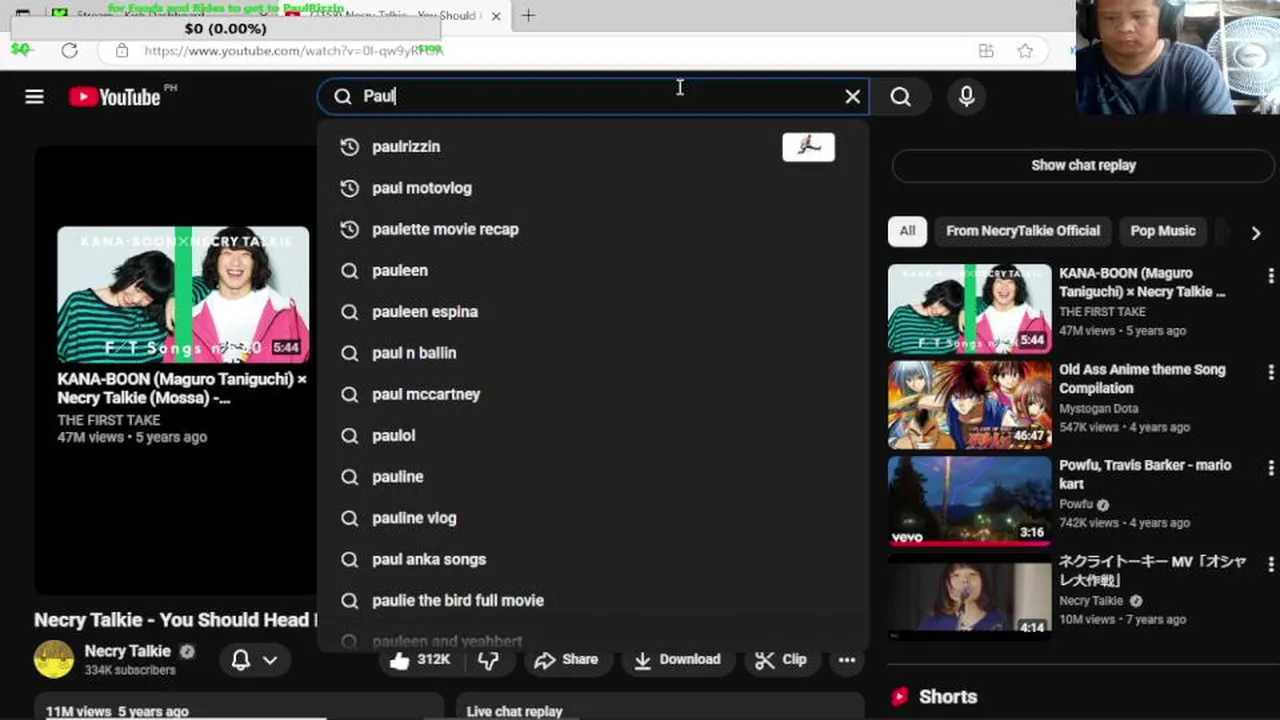Image resolution: width=1280 pixels, height=720 pixels.
Task: Click the browser address bar URL
Action: [294, 50]
